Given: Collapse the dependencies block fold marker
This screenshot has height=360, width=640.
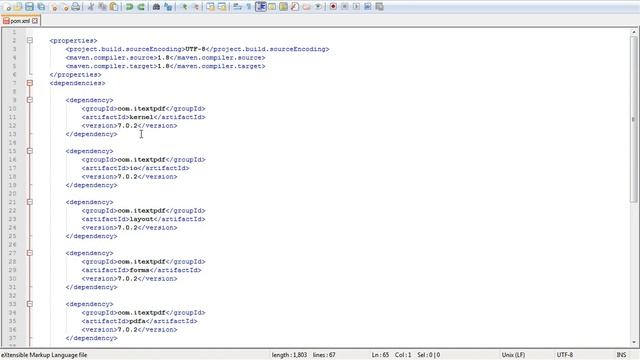Looking at the screenshot, I should click(30, 83).
